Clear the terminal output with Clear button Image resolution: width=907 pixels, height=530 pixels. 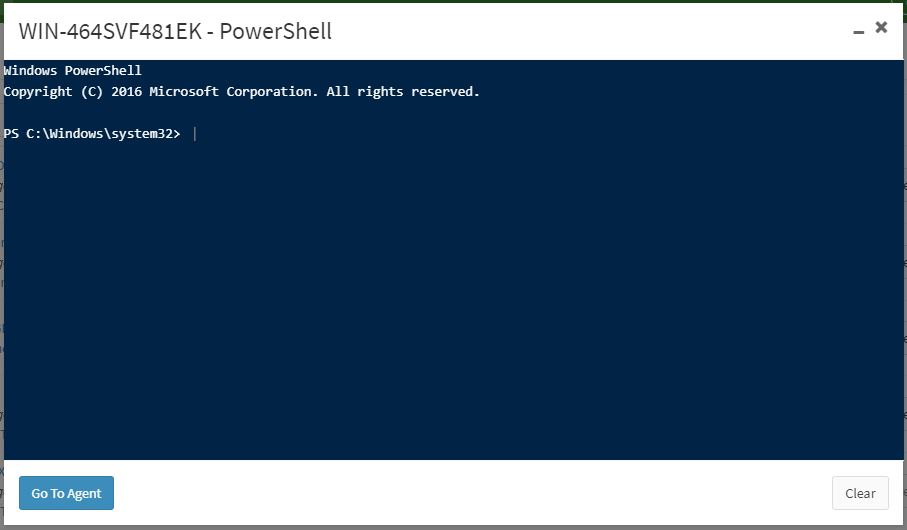point(860,493)
